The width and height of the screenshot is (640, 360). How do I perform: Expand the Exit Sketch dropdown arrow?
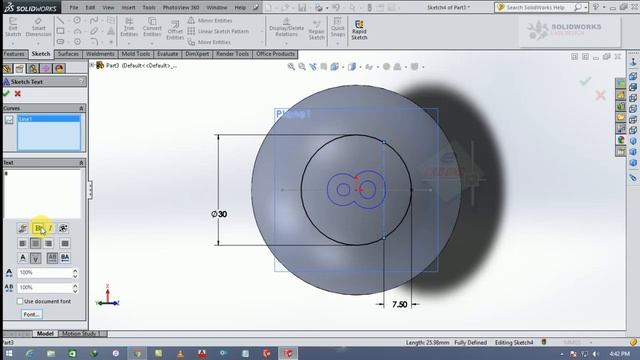[13, 43]
